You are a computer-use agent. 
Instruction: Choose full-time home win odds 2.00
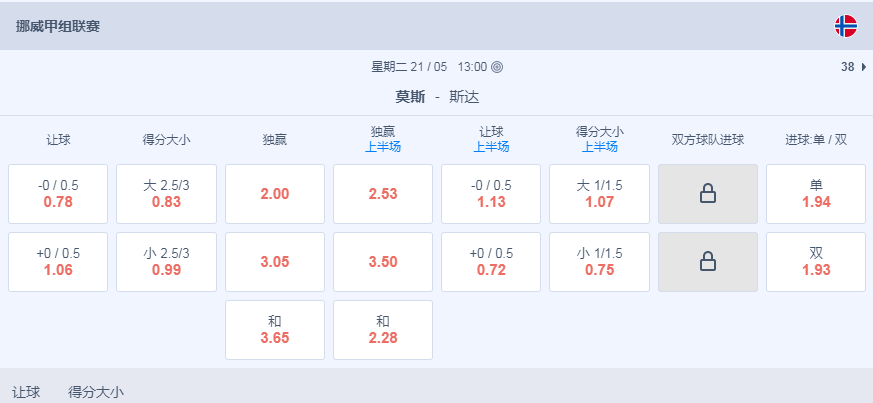click(x=275, y=194)
